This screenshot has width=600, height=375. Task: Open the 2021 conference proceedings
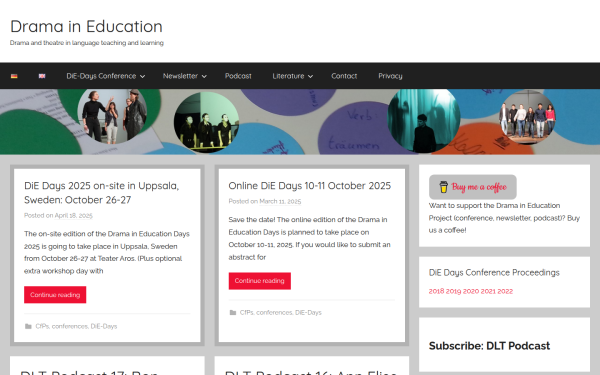[x=488, y=291]
